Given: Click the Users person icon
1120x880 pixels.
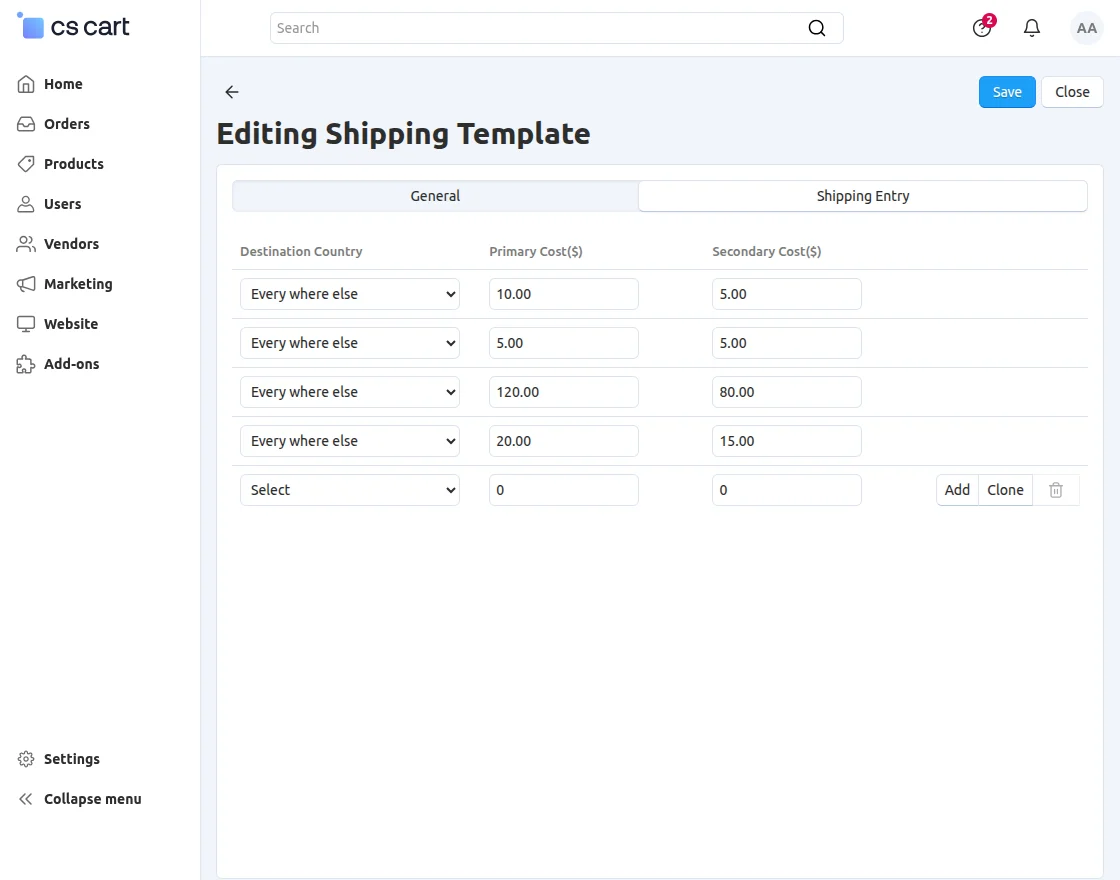Looking at the screenshot, I should (26, 204).
